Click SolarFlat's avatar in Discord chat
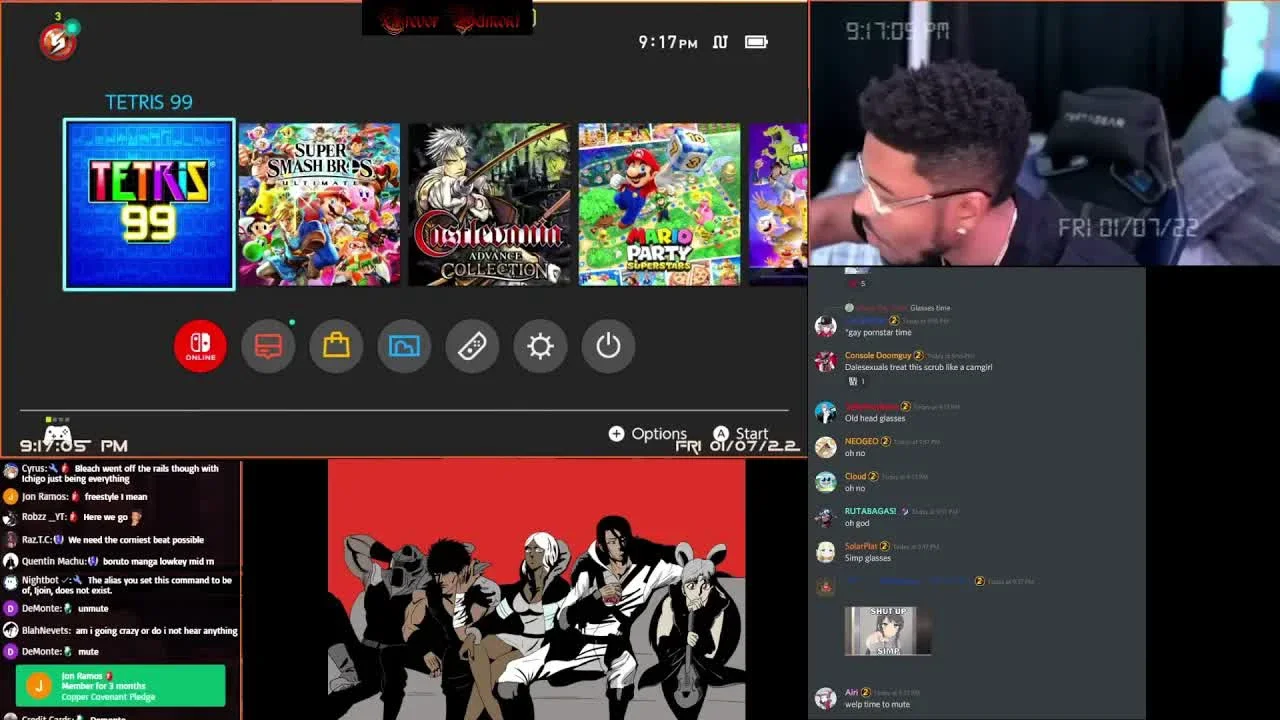1280x720 pixels. pyautogui.click(x=826, y=552)
